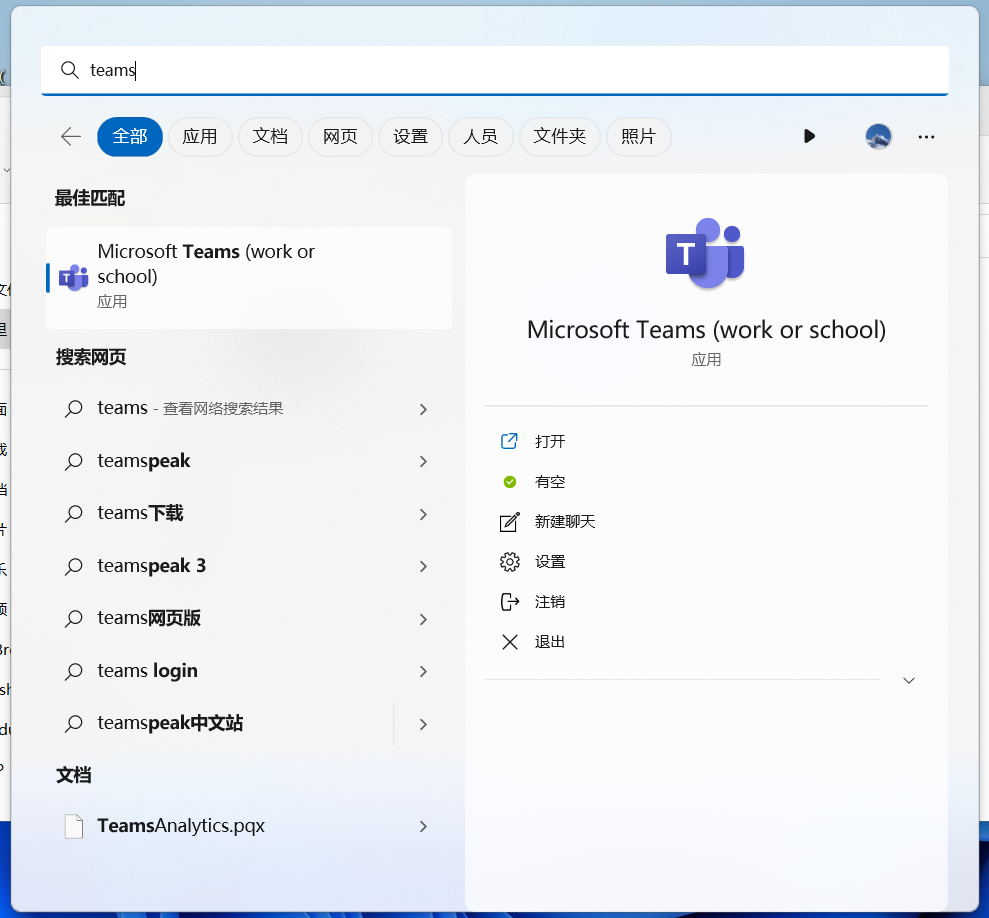989x918 pixels.
Task: Switch to the 文件夹 filter tab
Action: (559, 136)
